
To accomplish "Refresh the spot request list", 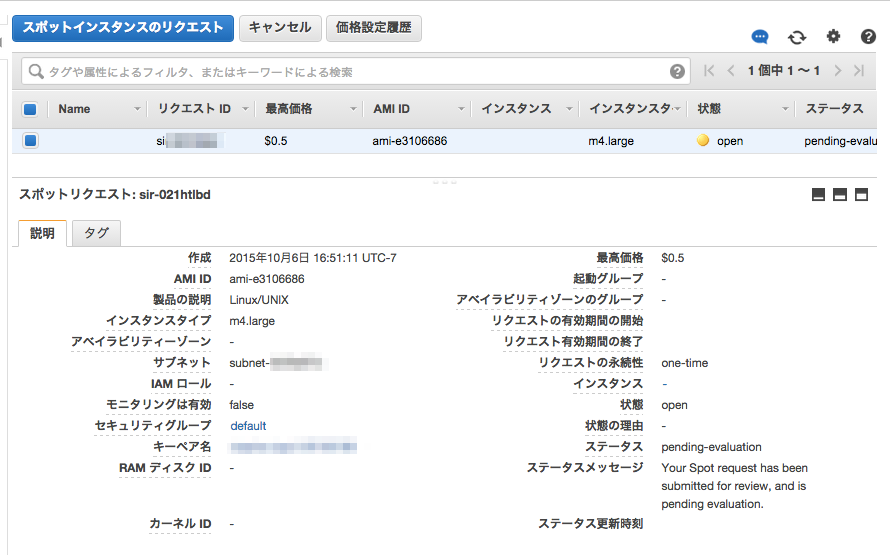I will click(797, 37).
